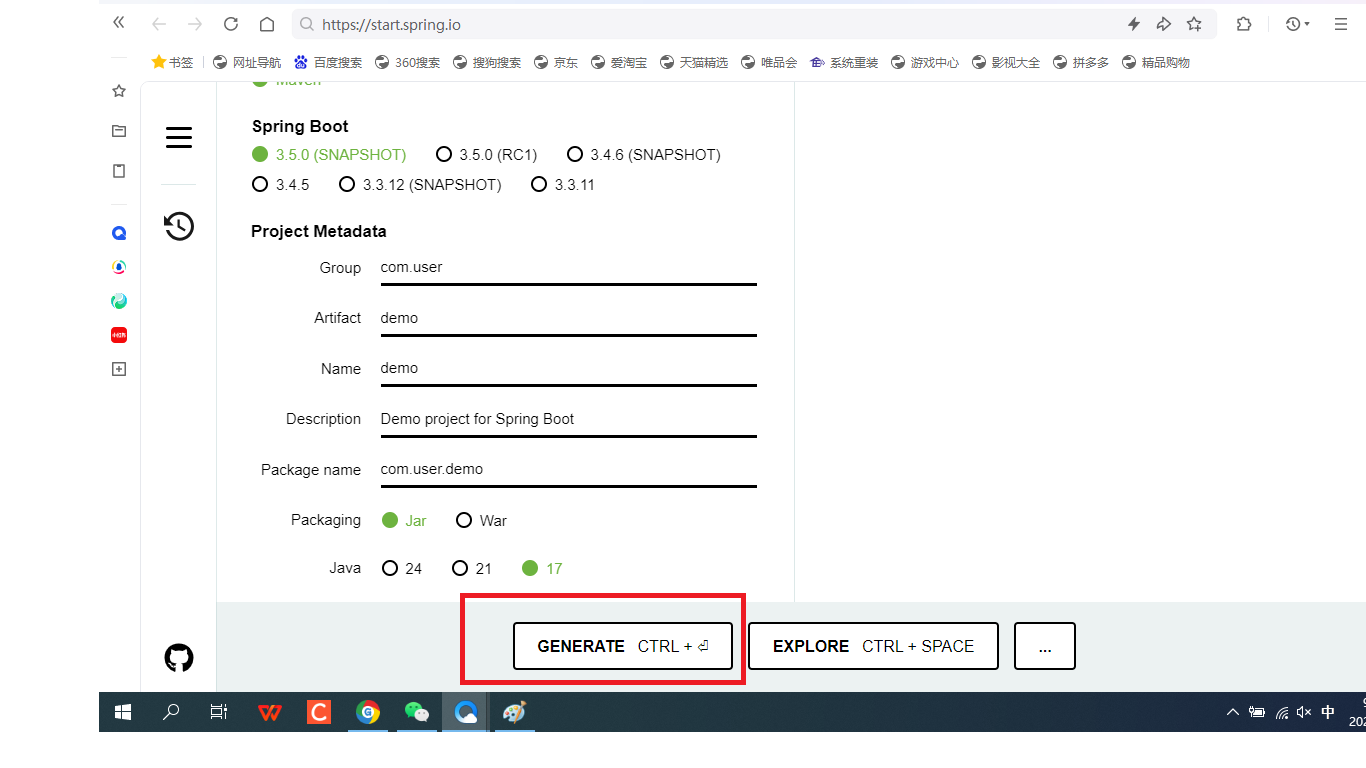Image resolution: width=1366 pixels, height=768 pixels.
Task: Select Spring Boot 3.3.12 (SNAPSHOT)
Action: click(x=420, y=184)
